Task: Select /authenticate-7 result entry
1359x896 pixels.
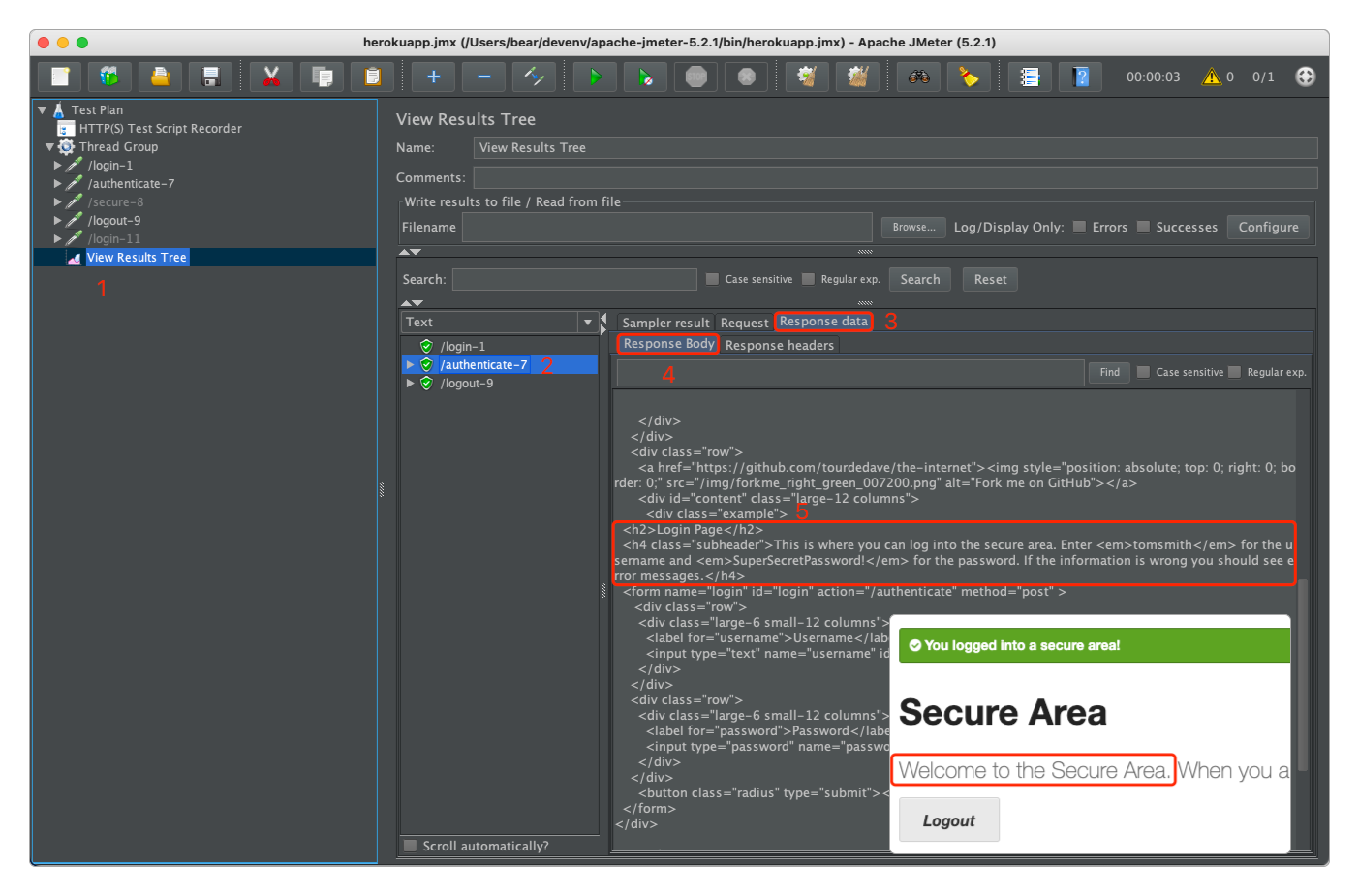Action: (x=483, y=365)
